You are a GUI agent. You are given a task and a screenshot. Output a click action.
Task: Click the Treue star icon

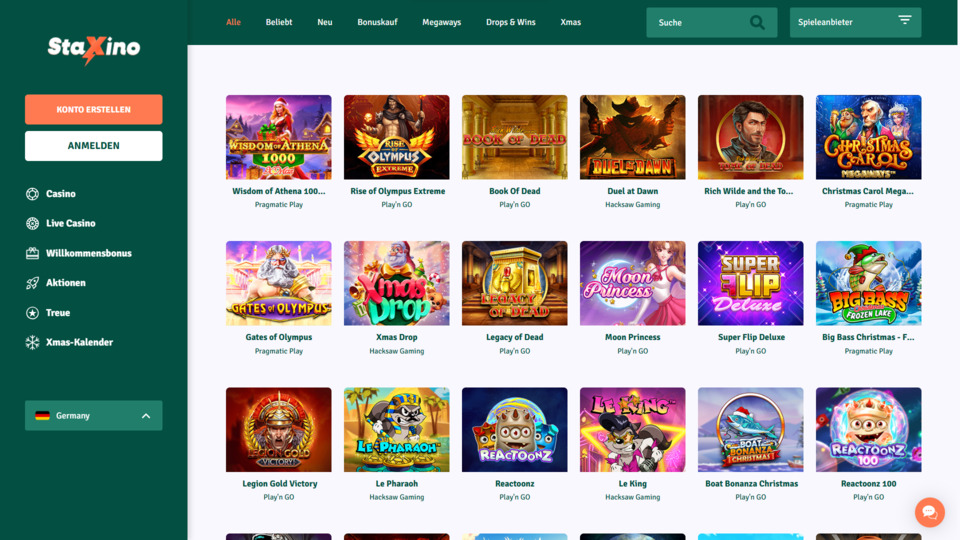32,313
